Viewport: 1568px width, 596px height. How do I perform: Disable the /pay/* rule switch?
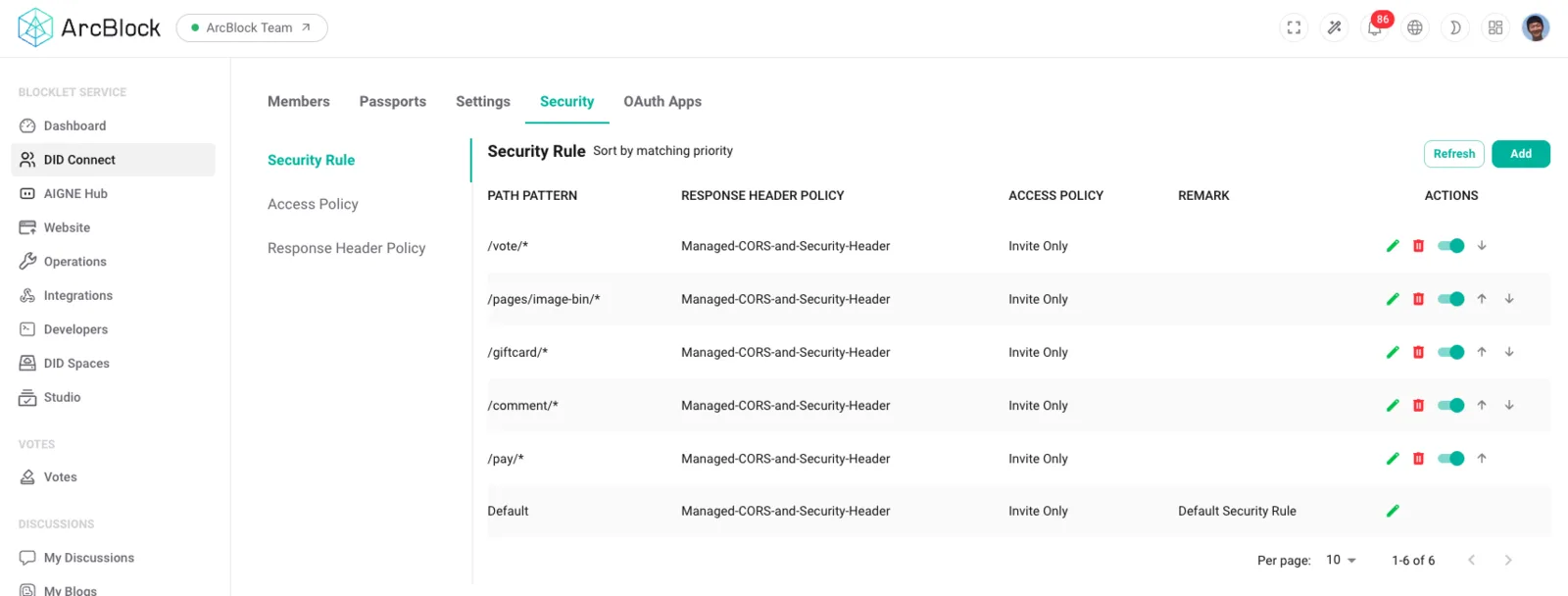click(1450, 458)
